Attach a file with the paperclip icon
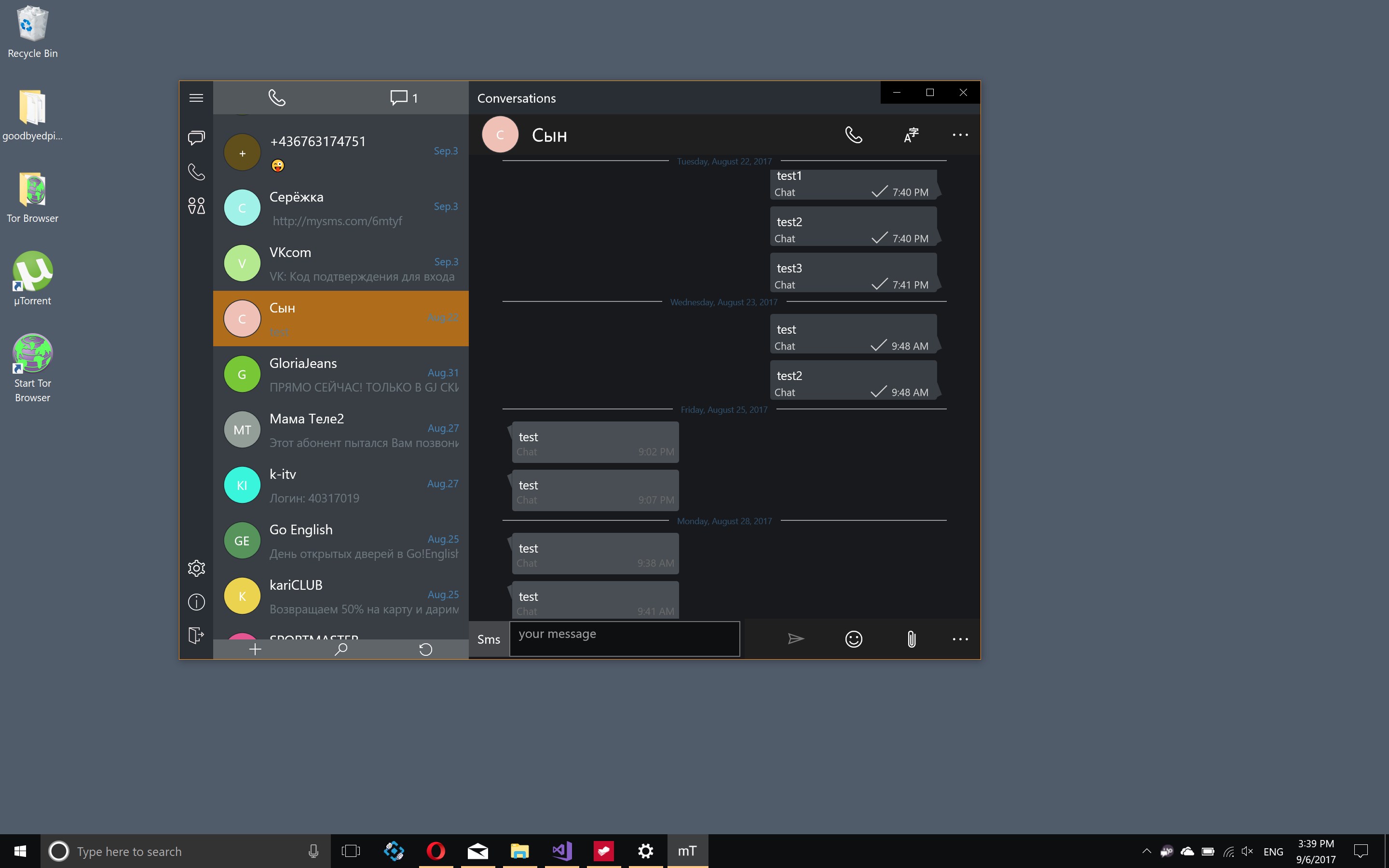 910,639
